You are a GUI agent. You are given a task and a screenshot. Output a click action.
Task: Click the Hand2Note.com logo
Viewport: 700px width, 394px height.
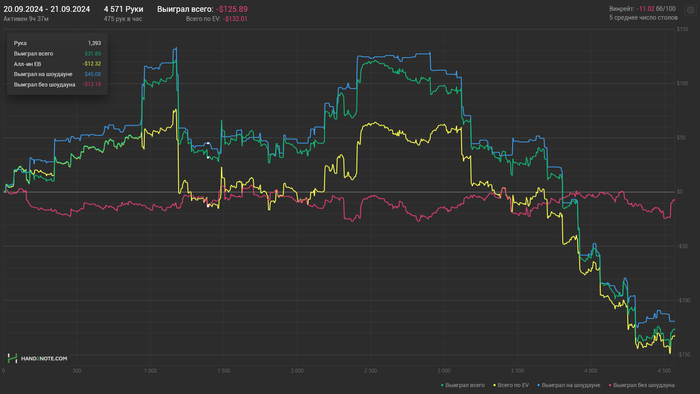[x=38, y=358]
